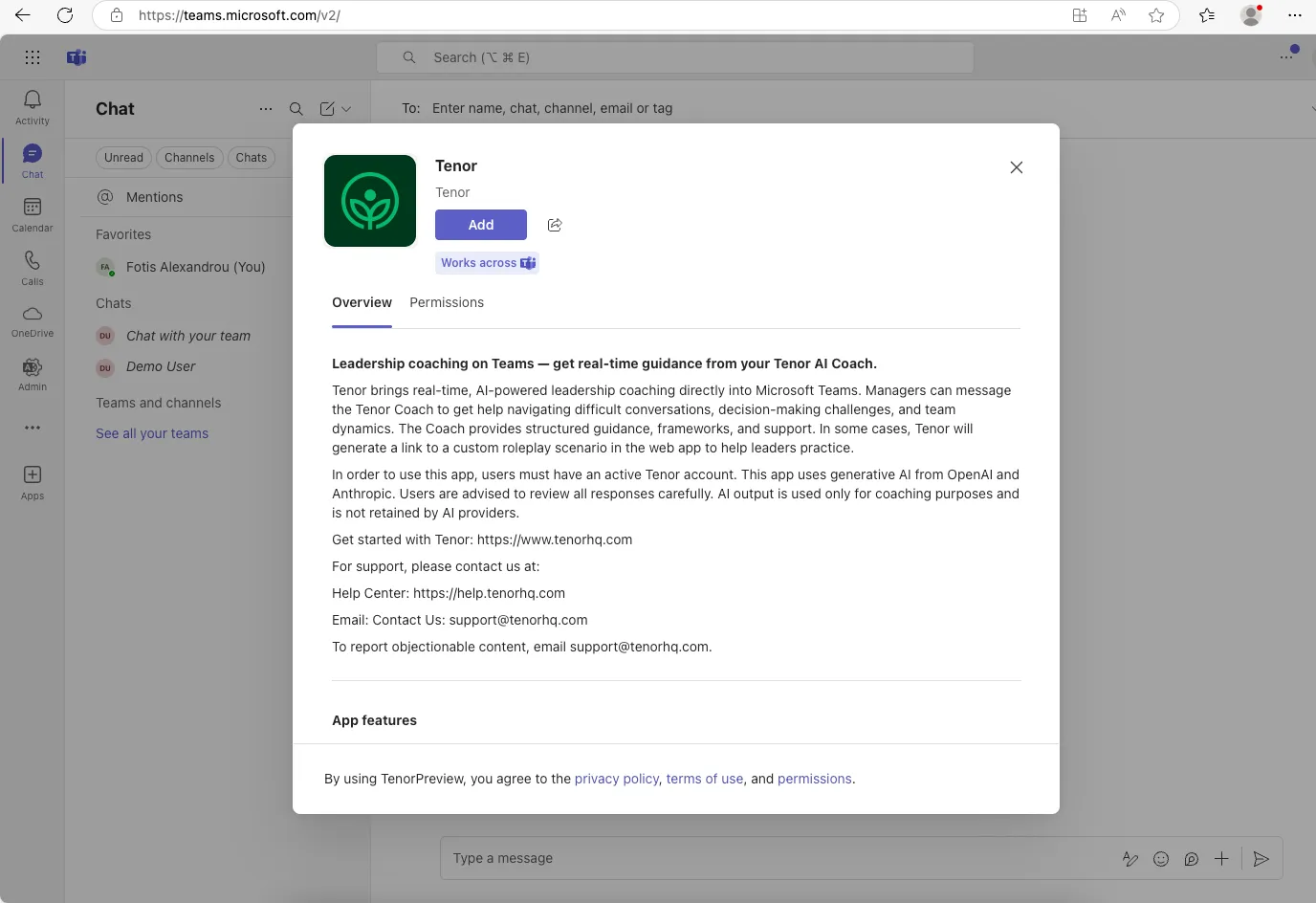Open Chat with your team conversation
The image size is (1316, 903).
189,336
